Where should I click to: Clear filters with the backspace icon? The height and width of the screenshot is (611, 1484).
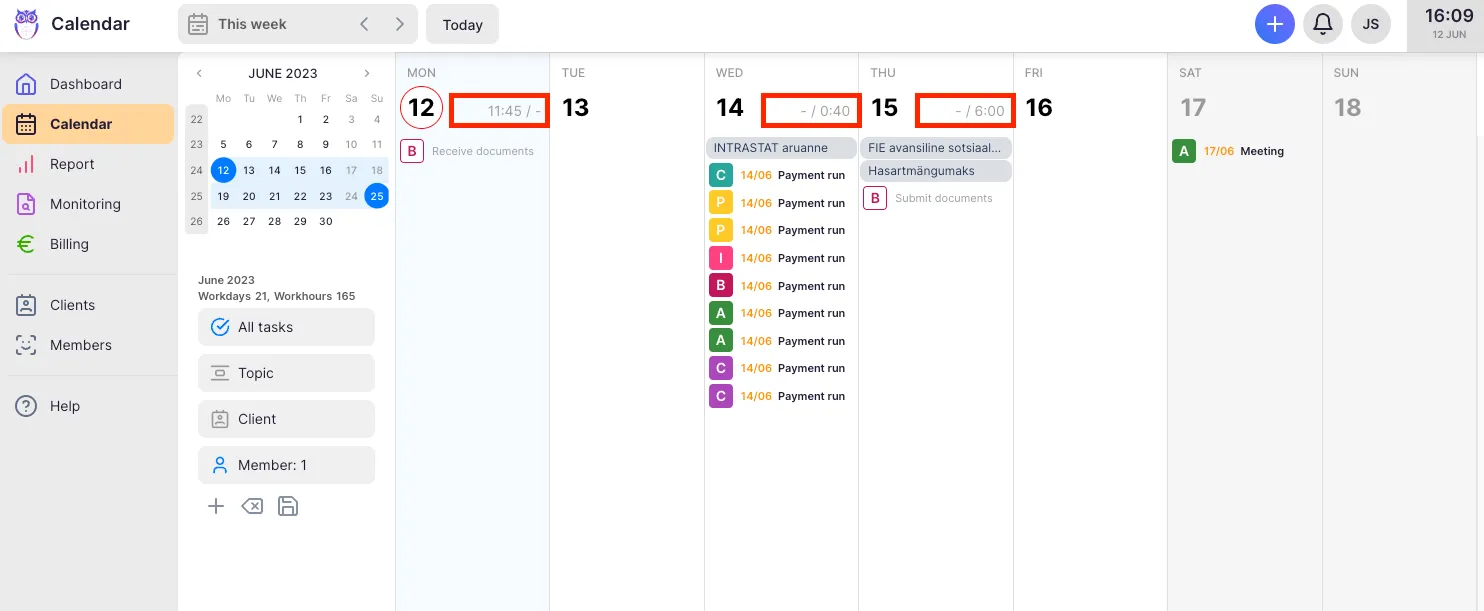(252, 506)
